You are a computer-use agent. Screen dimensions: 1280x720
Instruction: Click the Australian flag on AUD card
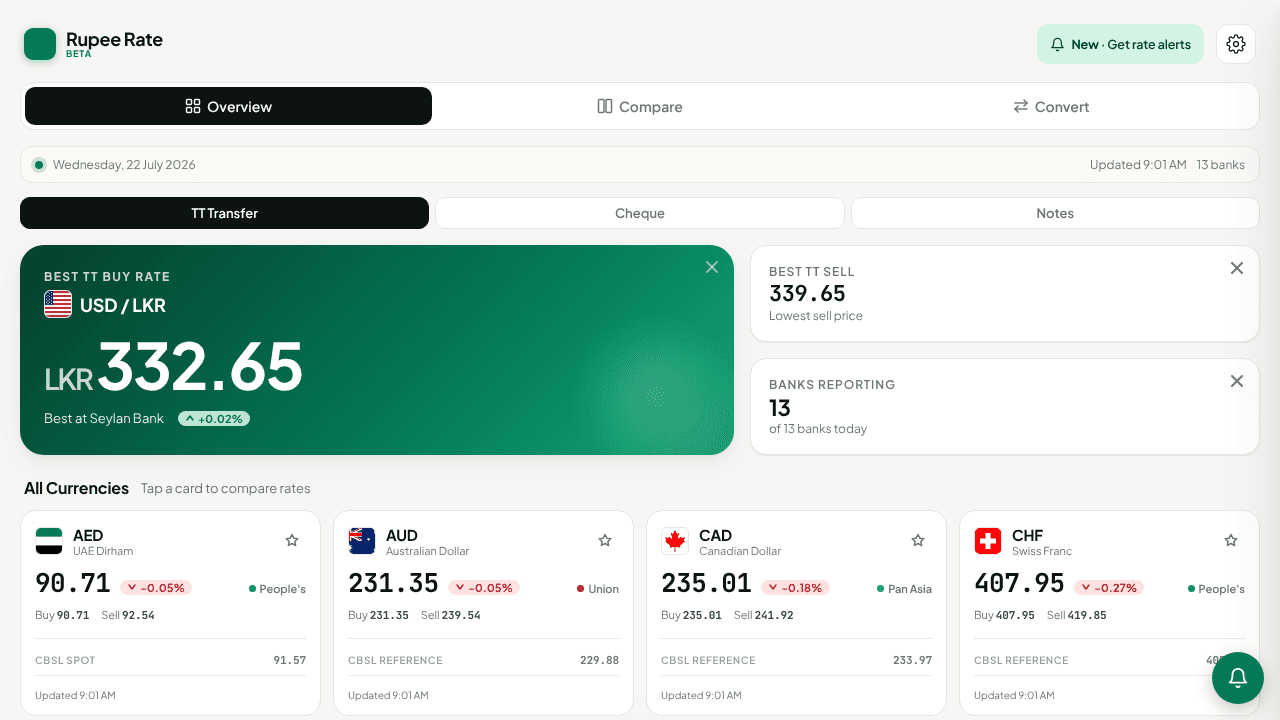[362, 541]
